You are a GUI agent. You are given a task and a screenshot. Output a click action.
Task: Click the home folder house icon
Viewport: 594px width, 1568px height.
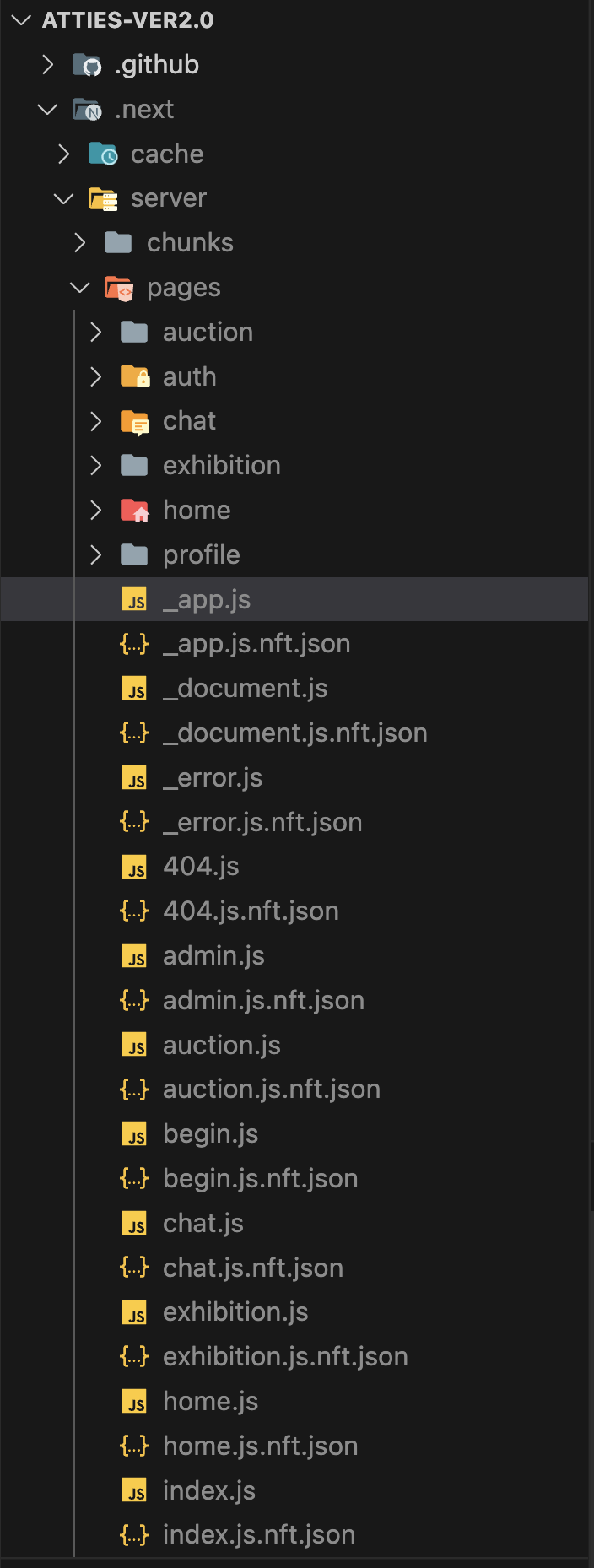coord(135,510)
